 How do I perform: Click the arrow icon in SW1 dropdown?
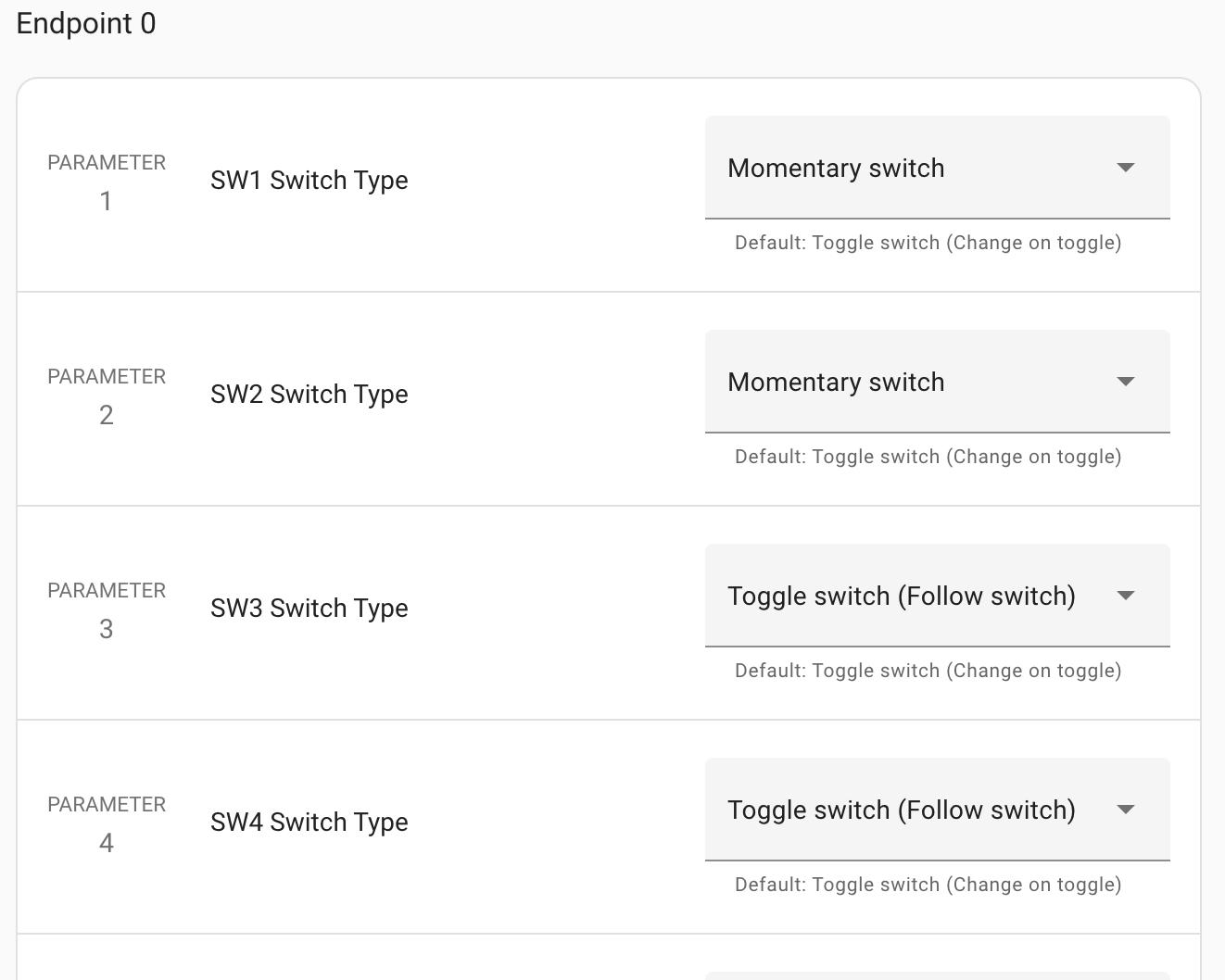point(1126,168)
